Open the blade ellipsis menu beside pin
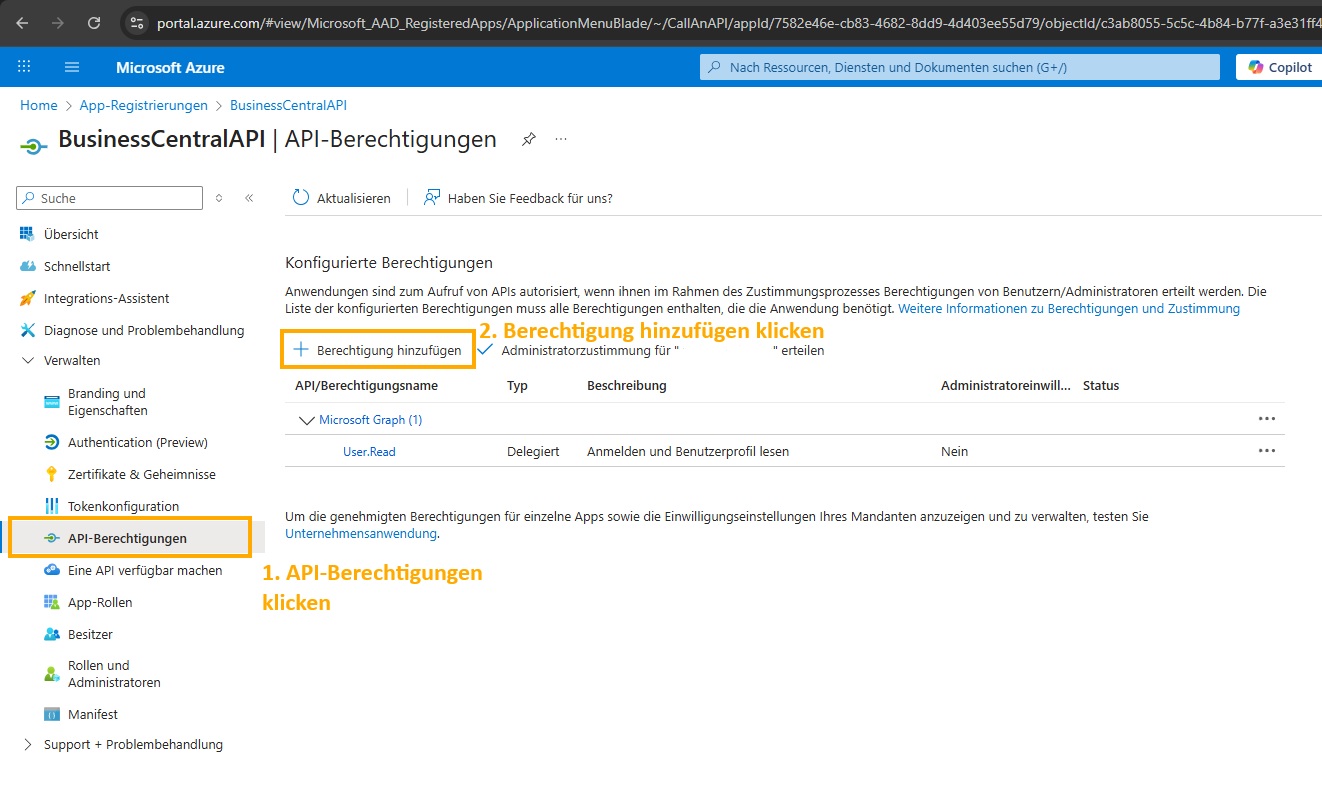This screenshot has width=1322, height=807. tap(561, 140)
